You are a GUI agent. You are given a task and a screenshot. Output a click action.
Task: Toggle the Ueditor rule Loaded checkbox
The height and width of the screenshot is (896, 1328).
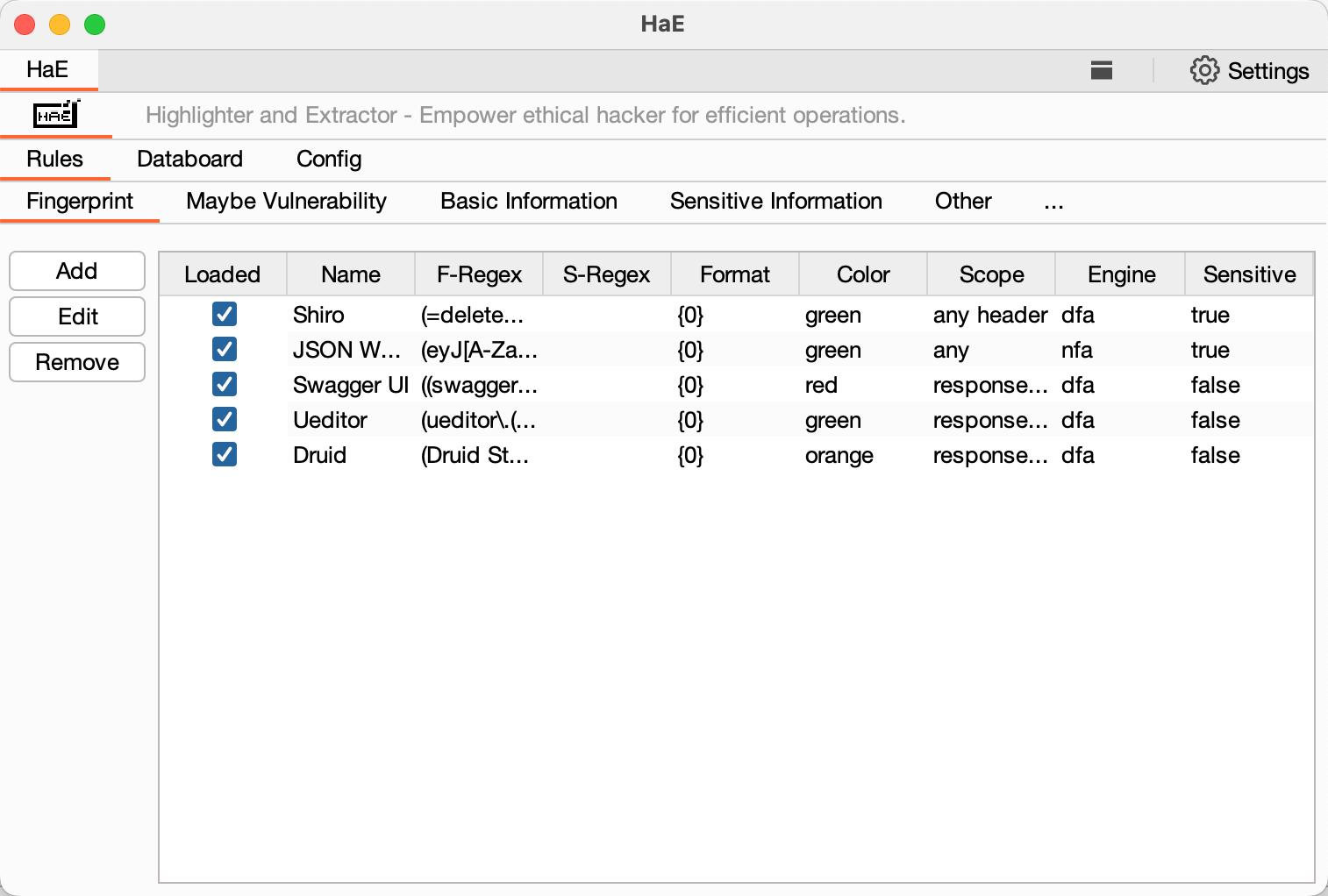pos(225,420)
